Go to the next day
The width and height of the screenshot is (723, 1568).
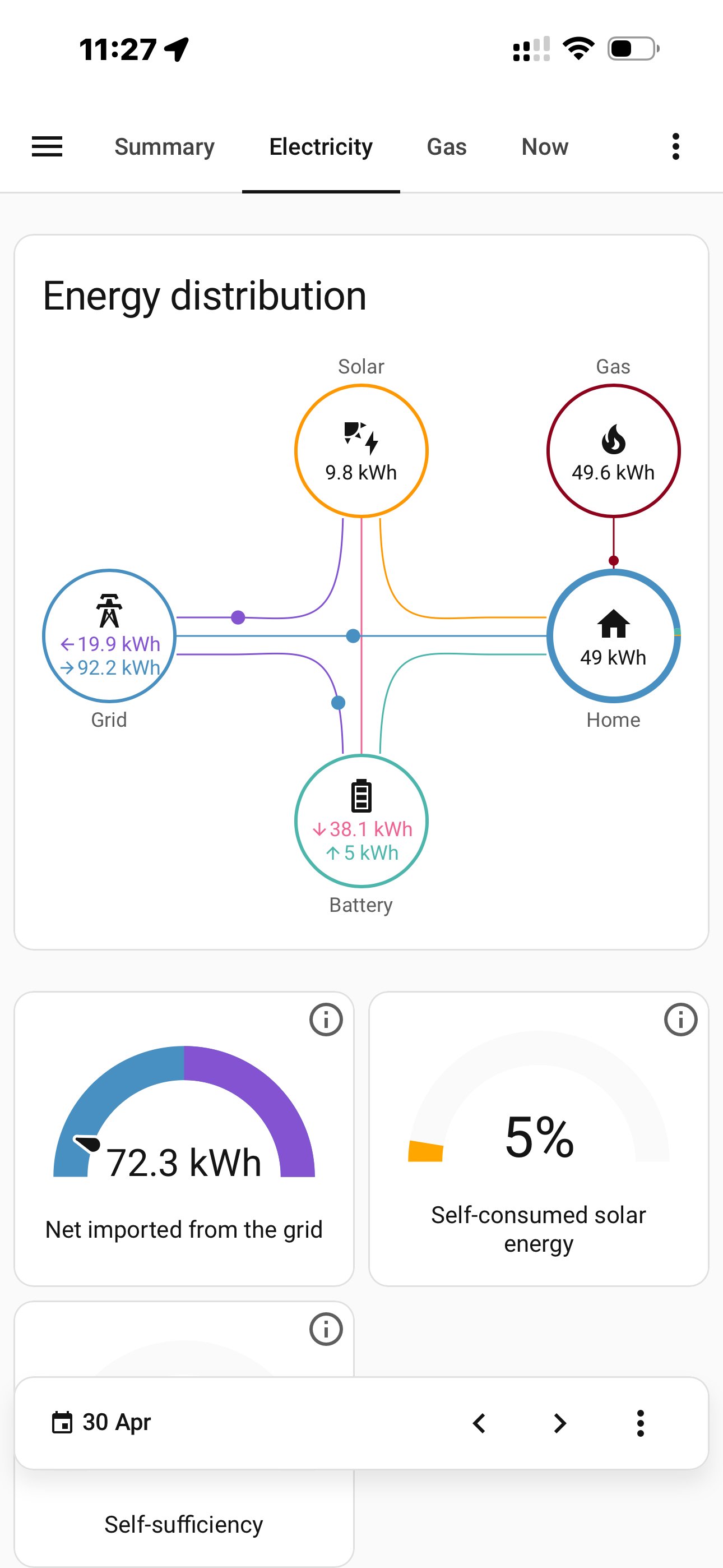pyautogui.click(x=560, y=1423)
